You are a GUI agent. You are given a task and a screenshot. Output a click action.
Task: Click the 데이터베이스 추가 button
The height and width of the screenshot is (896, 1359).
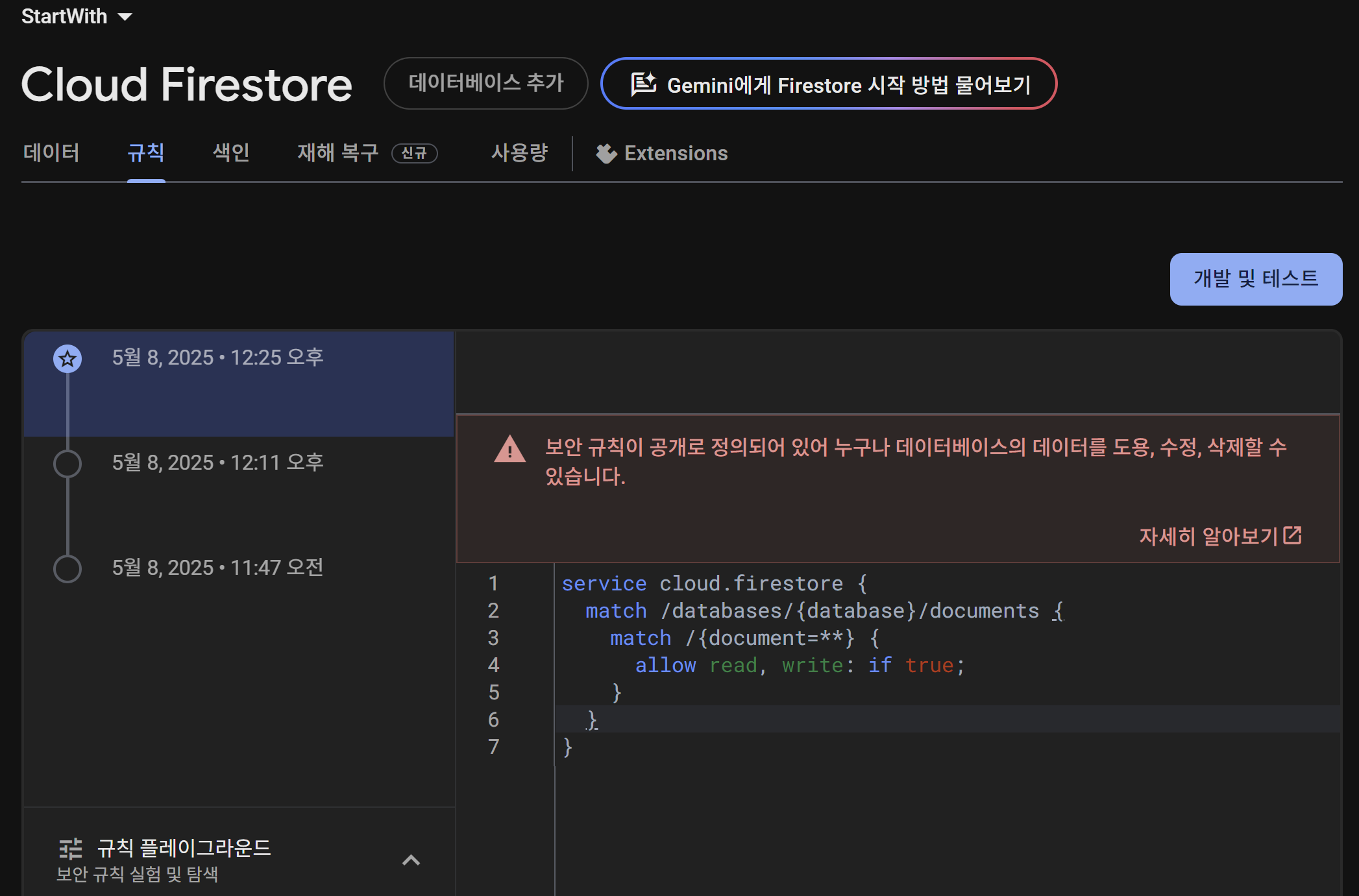pos(485,83)
